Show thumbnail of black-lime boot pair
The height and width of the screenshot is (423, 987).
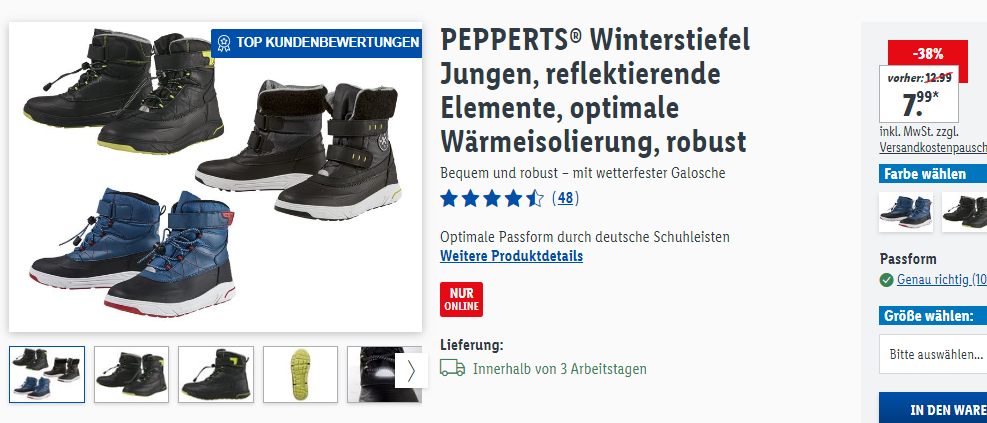pos(132,375)
